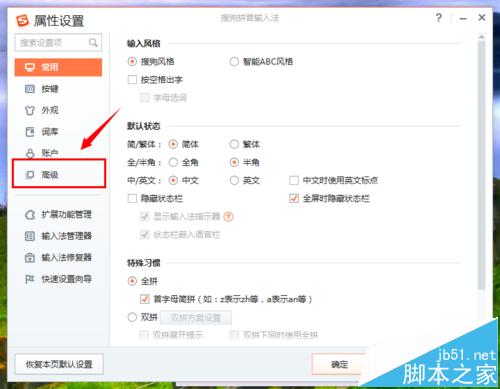The width and height of the screenshot is (500, 389).
Task: Click the icon beside 扩展功能管理
Action: coord(30,215)
